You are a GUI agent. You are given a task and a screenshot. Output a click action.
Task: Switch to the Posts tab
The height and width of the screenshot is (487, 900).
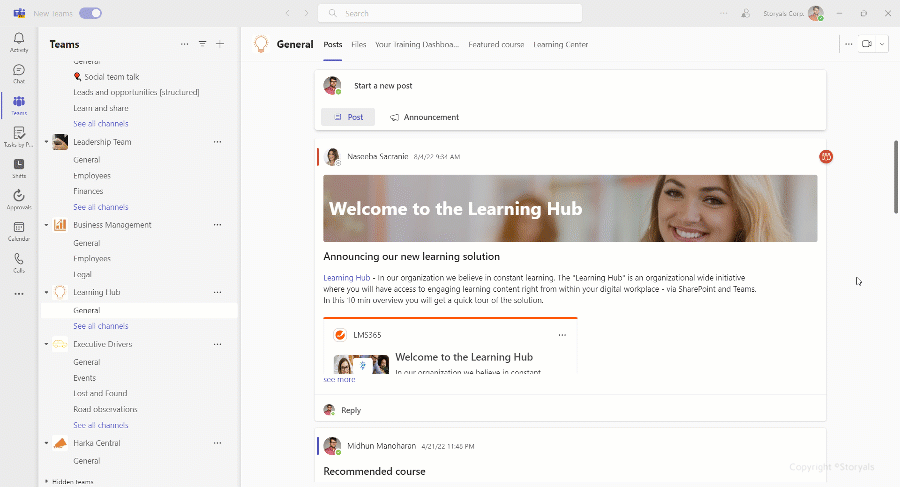(x=333, y=44)
